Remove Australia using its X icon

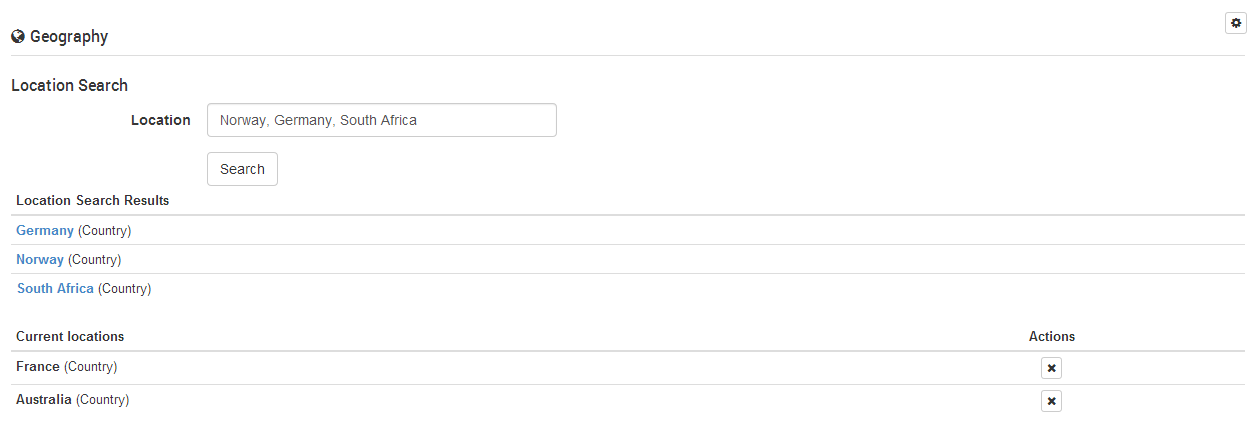click(x=1051, y=401)
